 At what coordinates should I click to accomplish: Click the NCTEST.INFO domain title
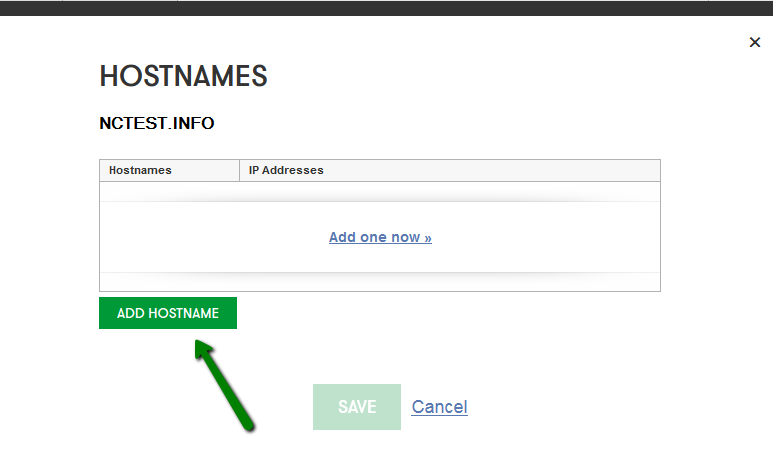(157, 123)
